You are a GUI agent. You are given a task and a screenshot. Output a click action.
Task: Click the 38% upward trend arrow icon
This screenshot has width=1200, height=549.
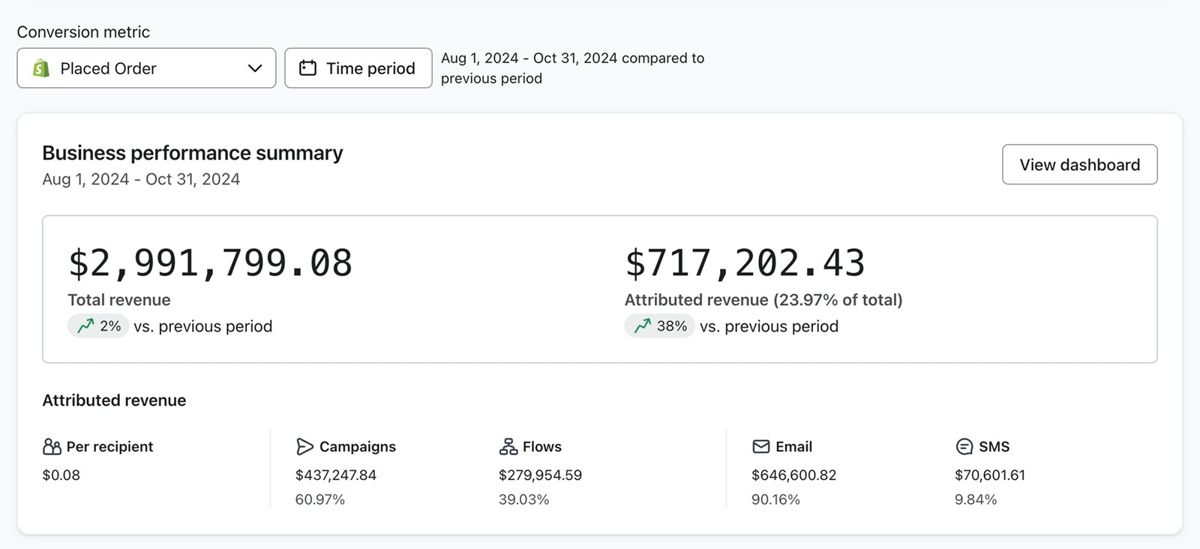point(642,326)
